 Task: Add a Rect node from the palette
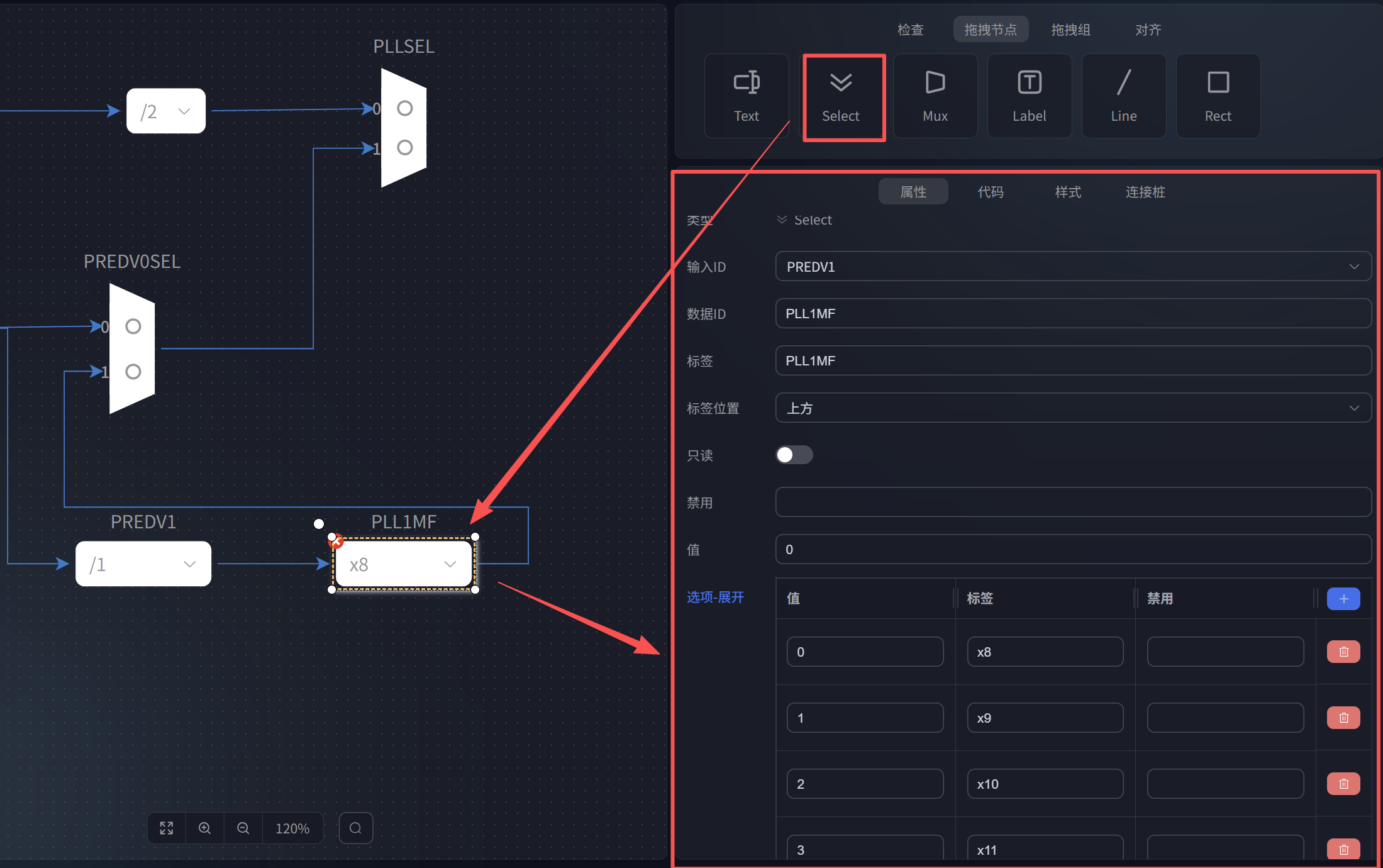1218,96
